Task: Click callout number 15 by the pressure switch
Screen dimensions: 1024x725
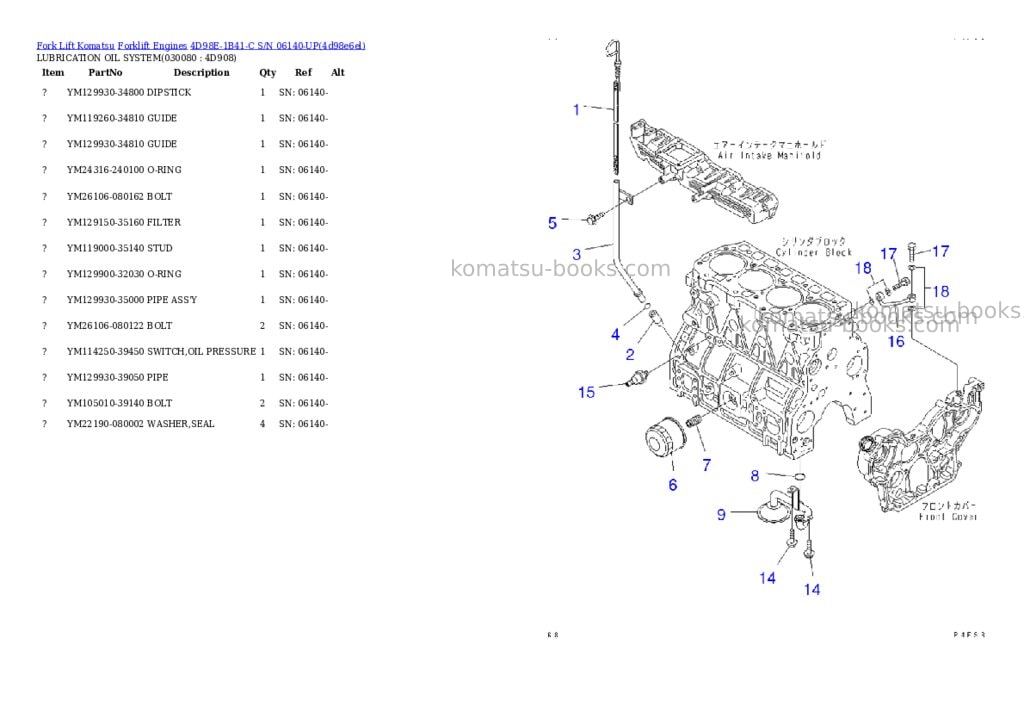Action: [586, 393]
